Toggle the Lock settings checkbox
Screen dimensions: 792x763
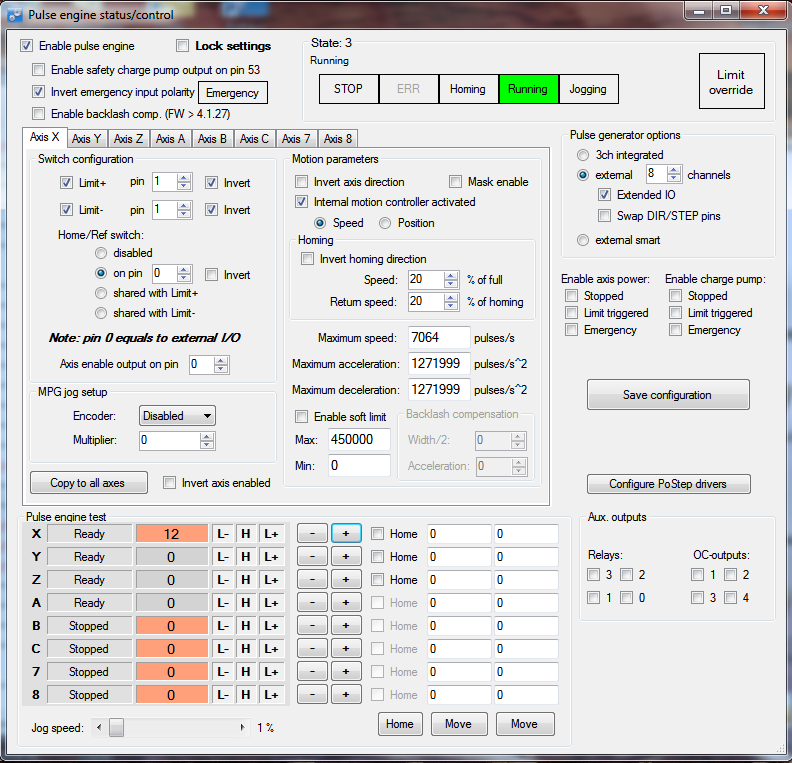(182, 46)
